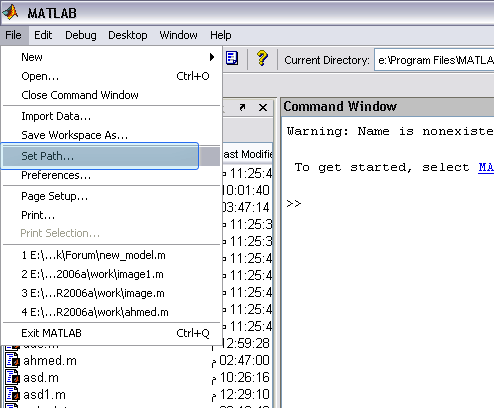This screenshot has height=408, width=494.
Task: Close the Current Directory panel
Action: [x=263, y=107]
